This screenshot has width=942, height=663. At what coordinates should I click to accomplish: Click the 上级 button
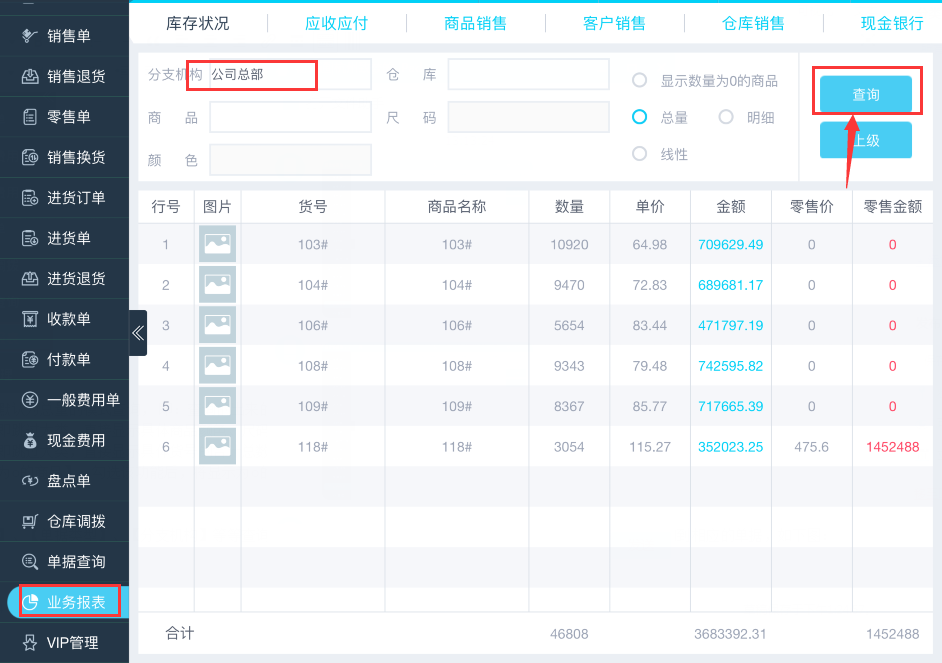(x=865, y=140)
